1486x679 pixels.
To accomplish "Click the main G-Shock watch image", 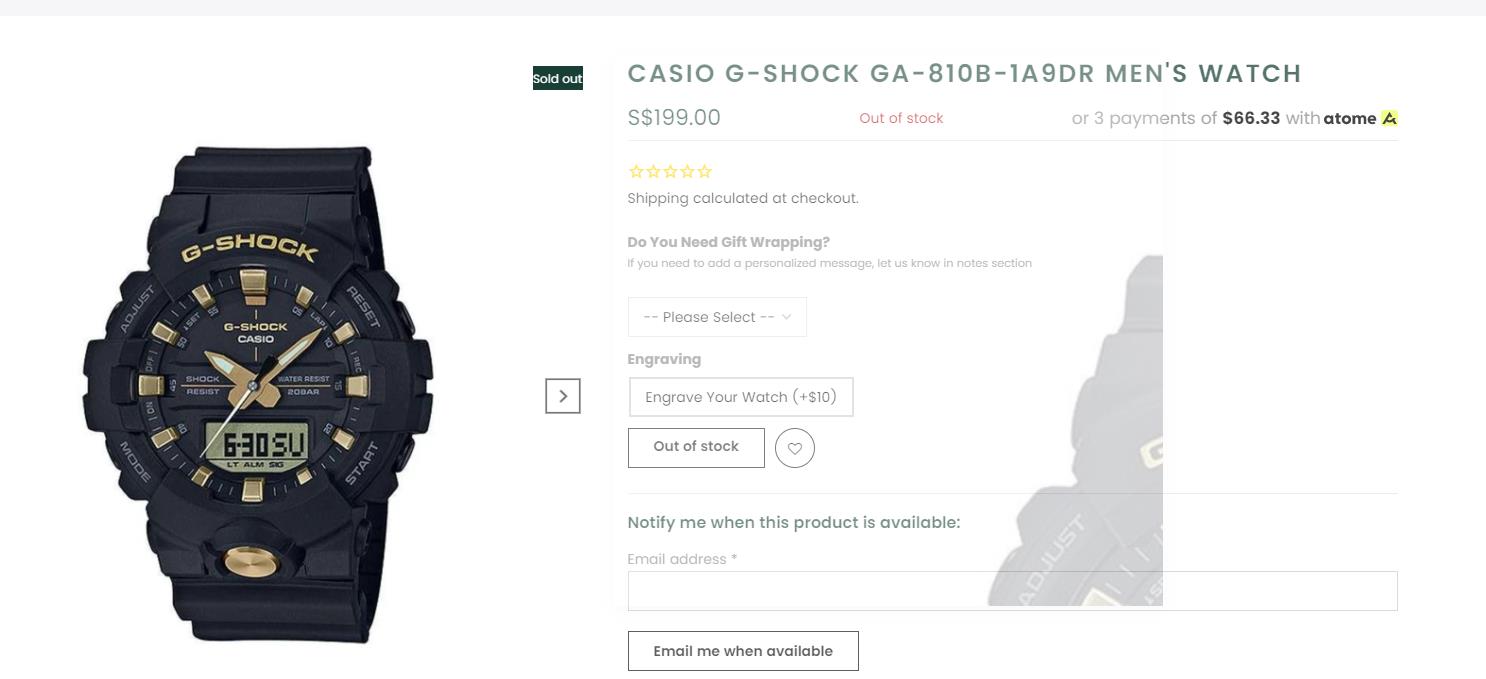I will [x=258, y=395].
